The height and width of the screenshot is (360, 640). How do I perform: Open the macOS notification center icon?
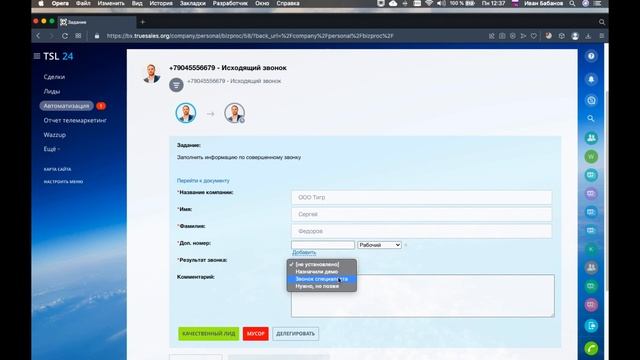point(598,3)
